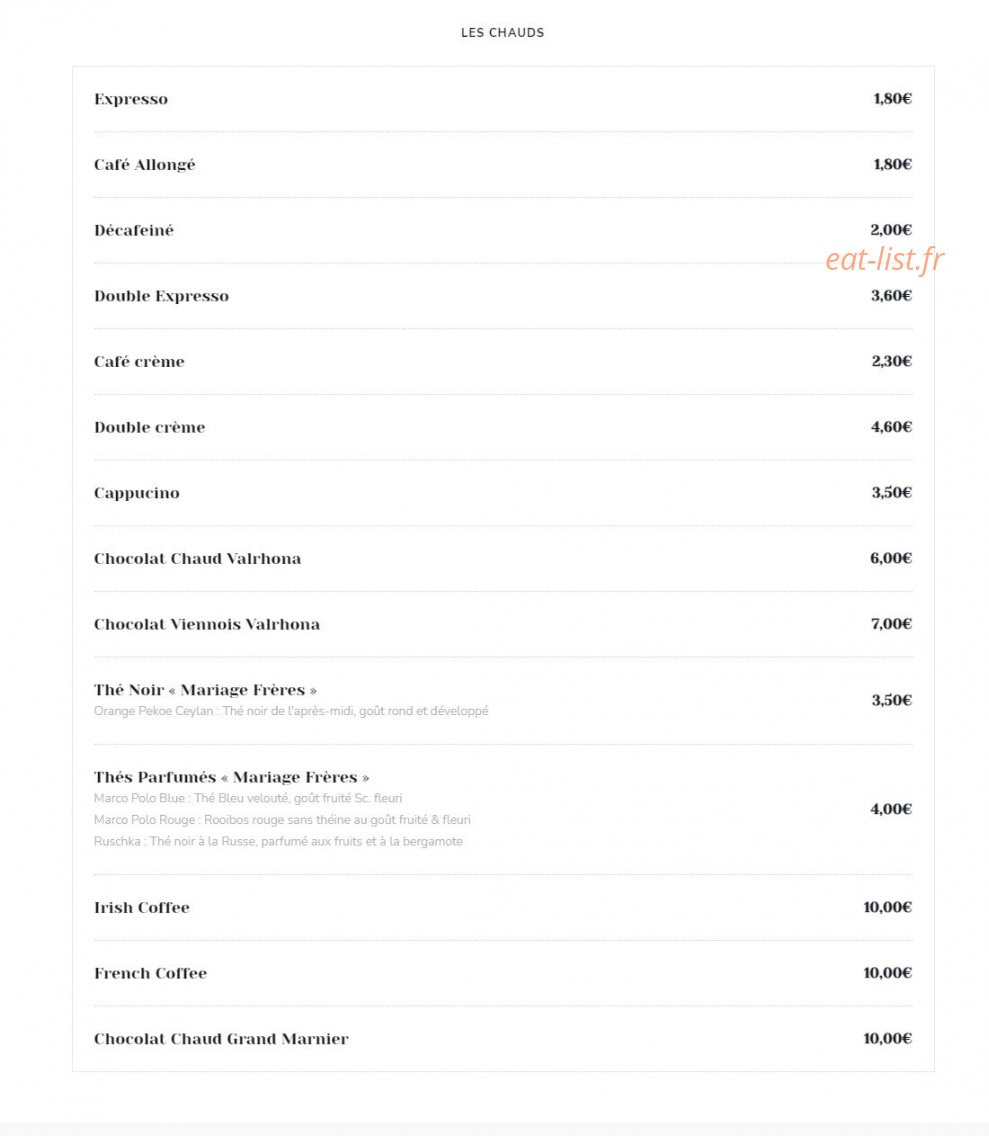Click the Décafeiné item name
This screenshot has height=1136, width=989.
[x=133, y=230]
